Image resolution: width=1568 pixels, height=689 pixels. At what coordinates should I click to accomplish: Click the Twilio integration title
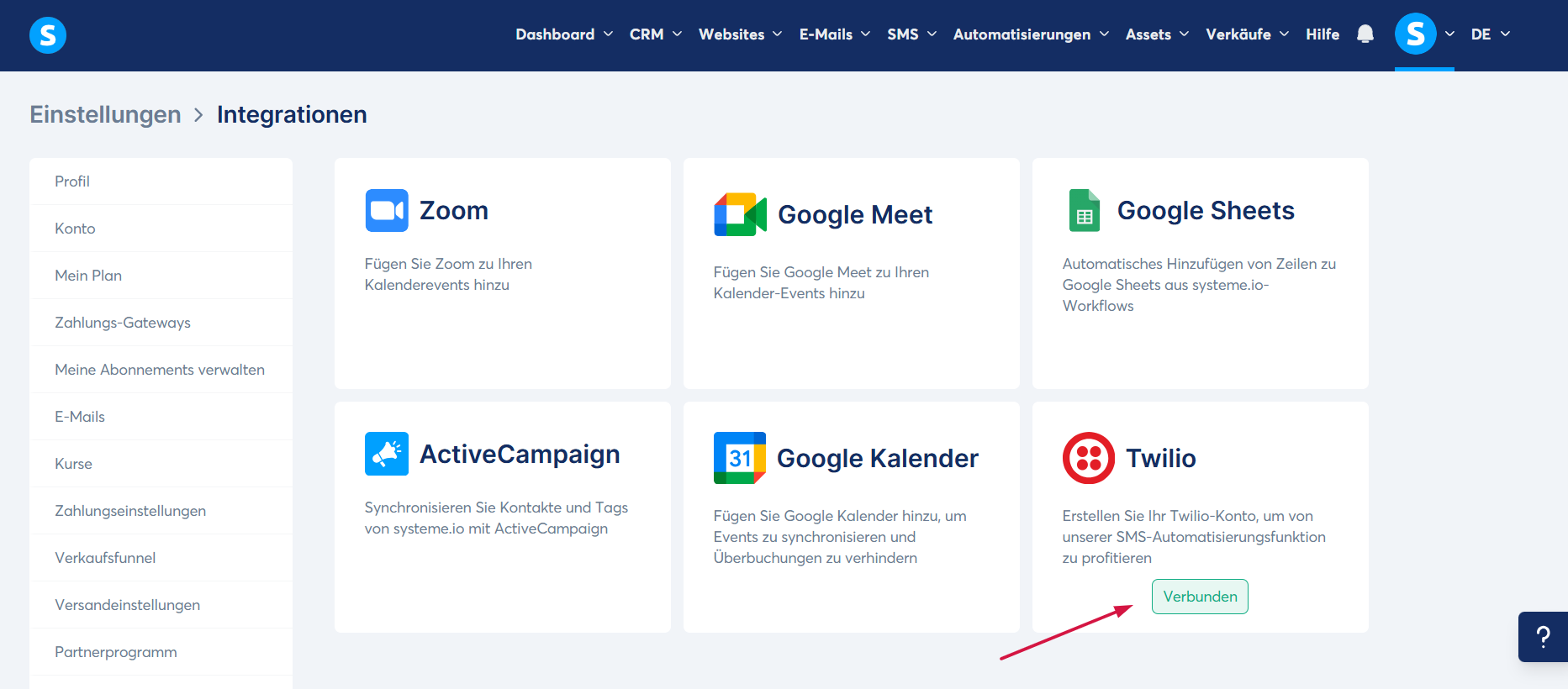[x=1161, y=458]
